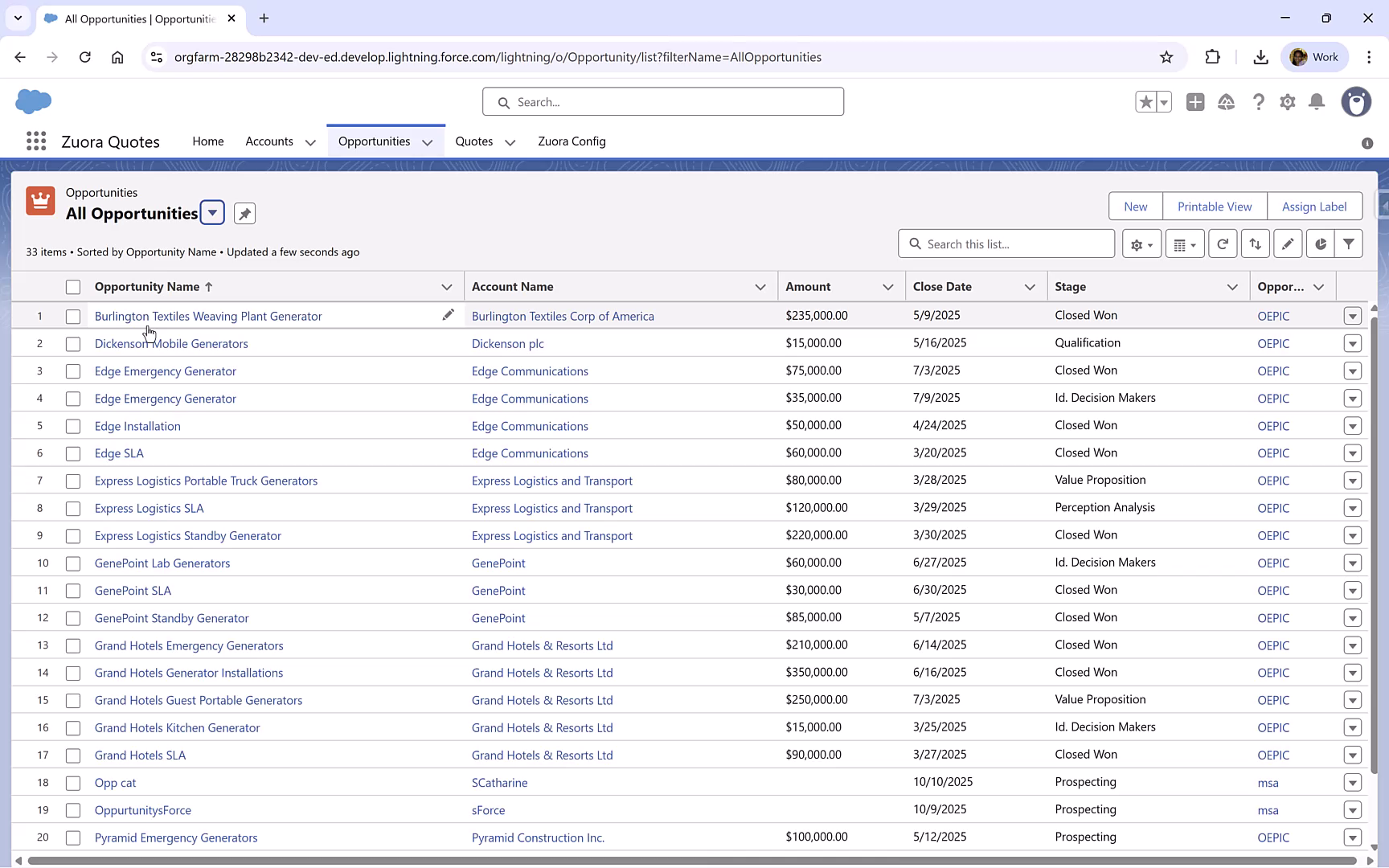Viewport: 1389px width, 868px height.
Task: Open the Zuora Config tab
Action: click(x=572, y=141)
